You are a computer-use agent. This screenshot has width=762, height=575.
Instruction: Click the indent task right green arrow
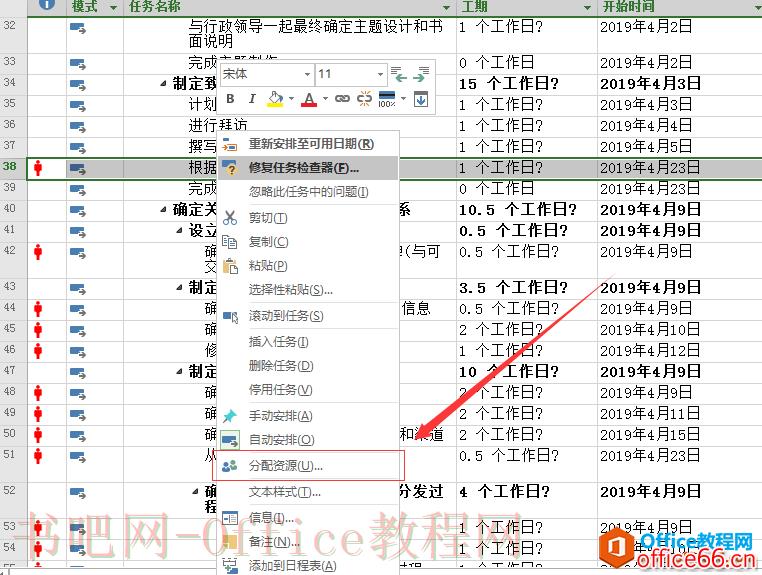tap(421, 74)
